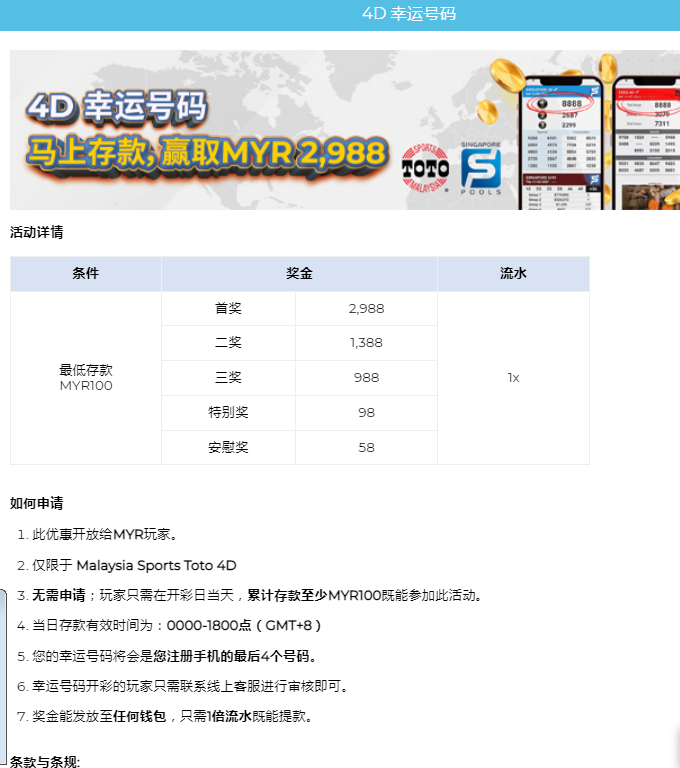Click the 三奖 prize row label
Screen dimensions: 680x768
tap(228, 378)
